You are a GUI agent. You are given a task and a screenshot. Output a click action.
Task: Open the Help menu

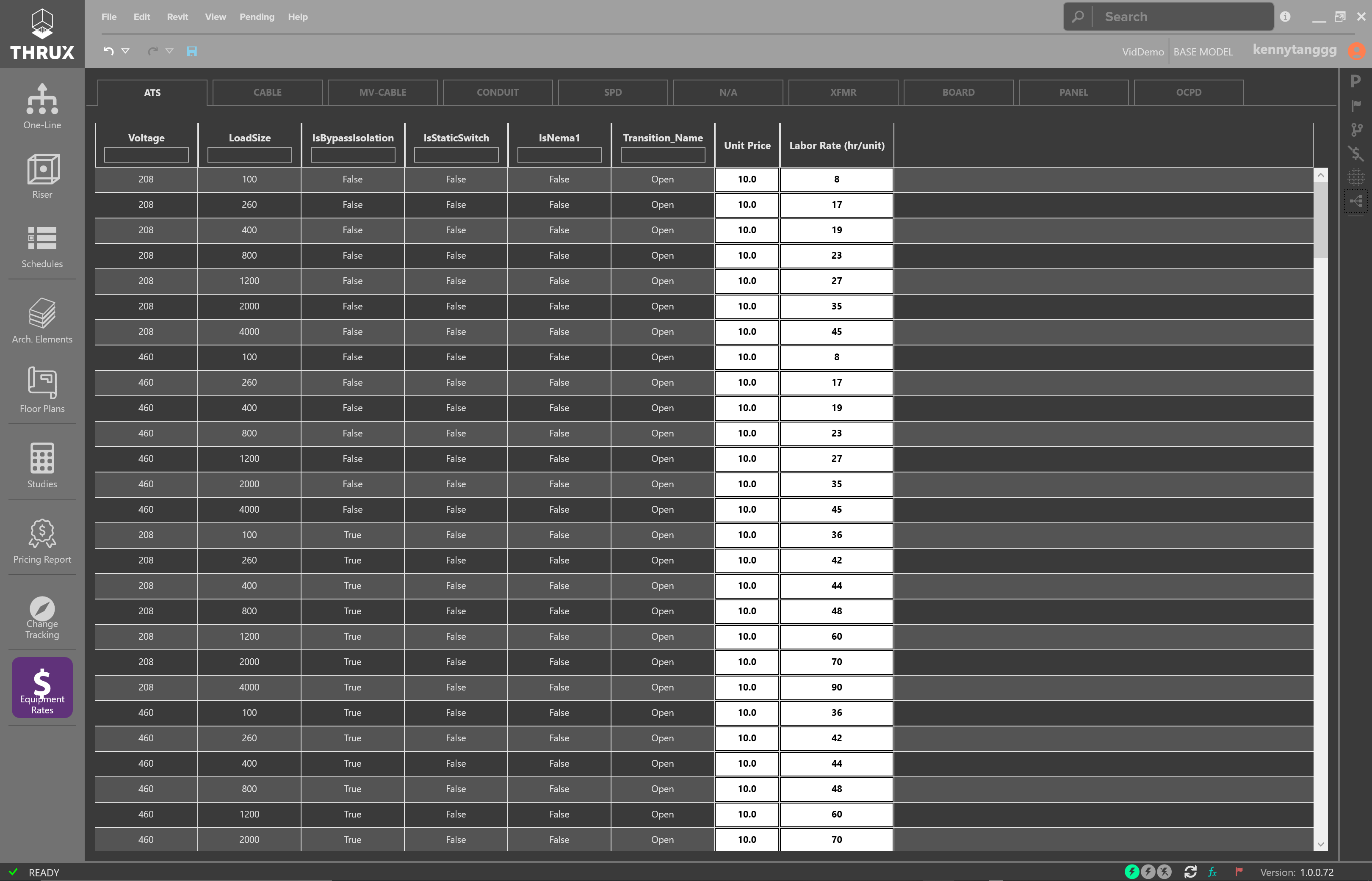[298, 17]
